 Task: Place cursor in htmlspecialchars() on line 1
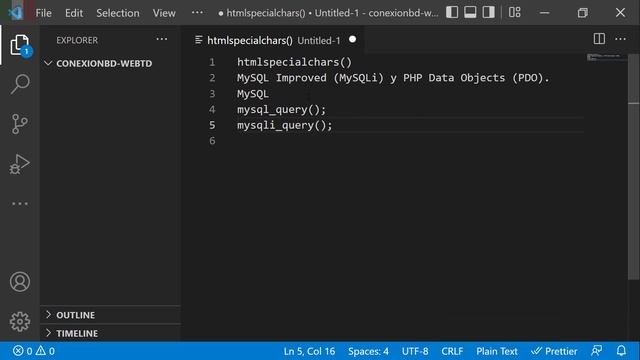coord(294,62)
